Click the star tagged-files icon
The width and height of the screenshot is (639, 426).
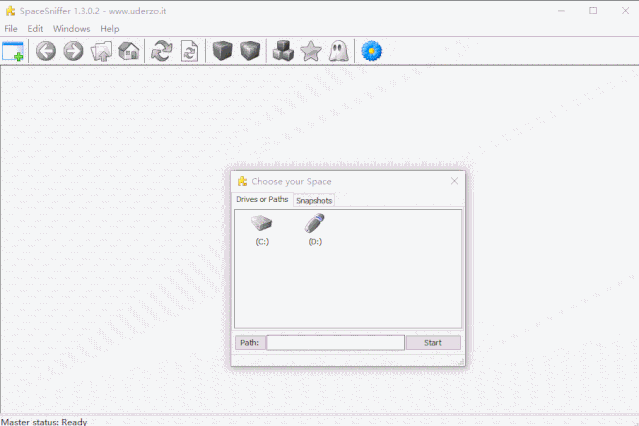(x=311, y=51)
